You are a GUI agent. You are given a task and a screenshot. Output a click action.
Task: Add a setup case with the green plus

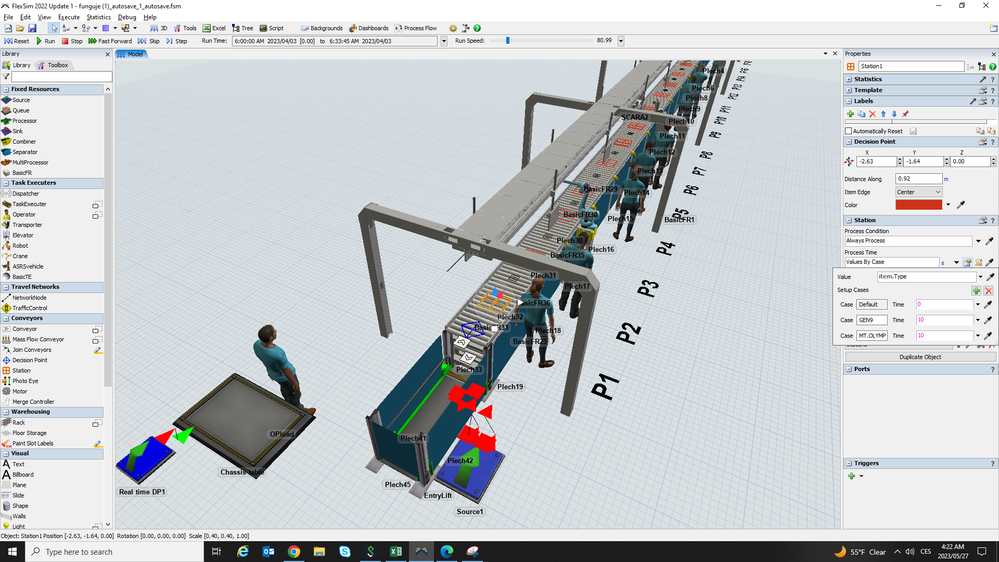click(976, 291)
